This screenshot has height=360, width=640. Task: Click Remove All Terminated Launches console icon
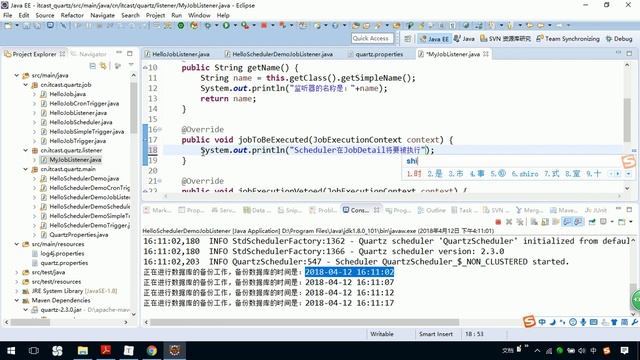(x=520, y=222)
